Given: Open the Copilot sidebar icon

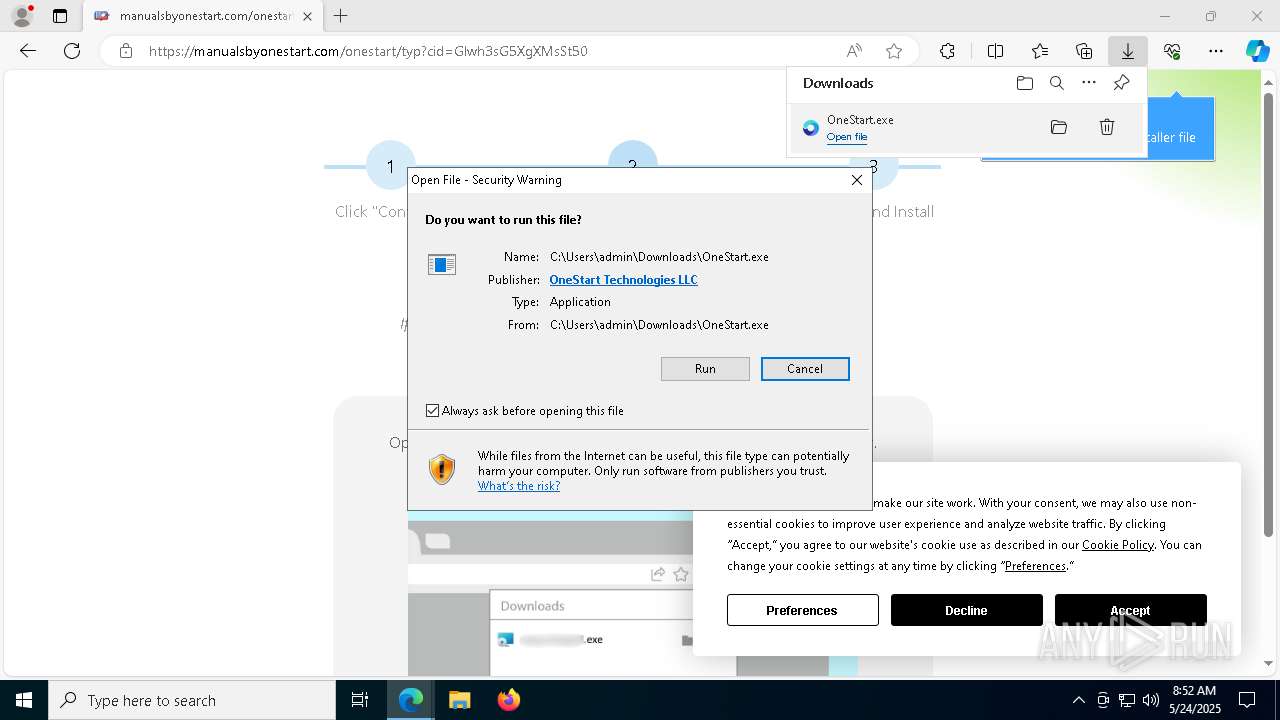Looking at the screenshot, I should 1258,51.
